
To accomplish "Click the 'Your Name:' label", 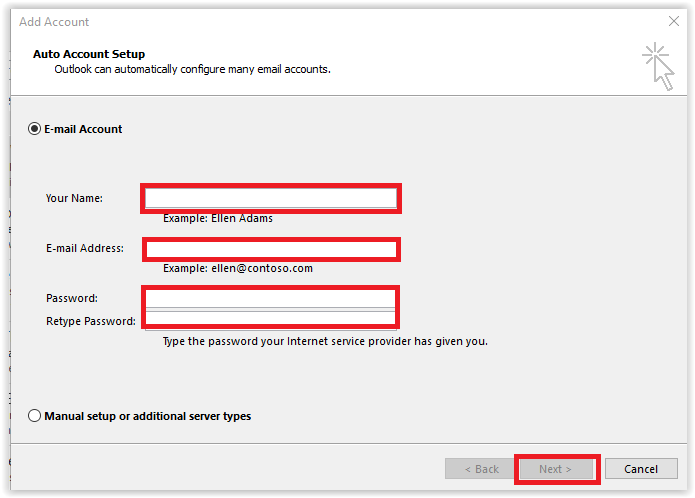I will (74, 198).
